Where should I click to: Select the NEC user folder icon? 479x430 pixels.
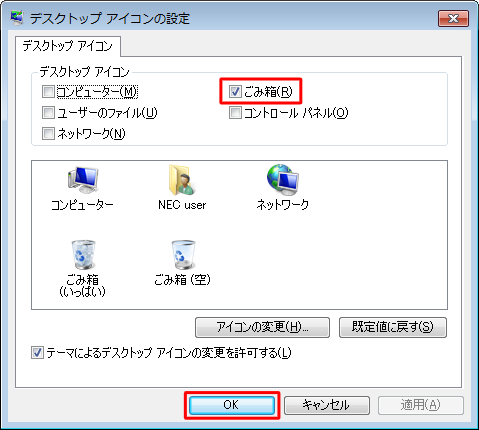click(x=182, y=180)
